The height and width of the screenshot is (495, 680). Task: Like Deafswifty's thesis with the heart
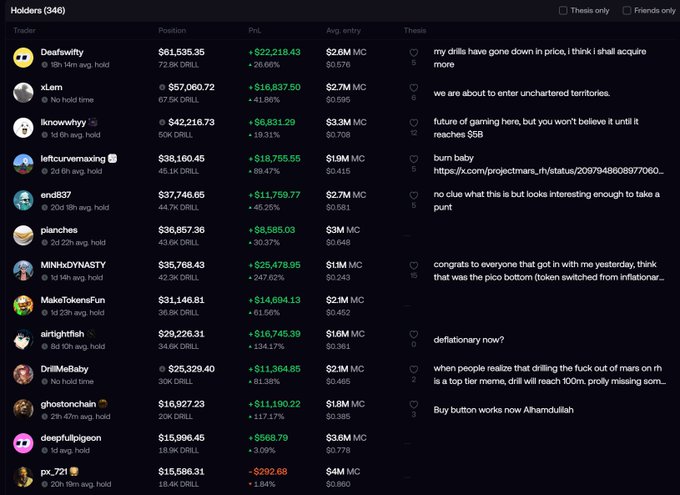pyautogui.click(x=414, y=52)
